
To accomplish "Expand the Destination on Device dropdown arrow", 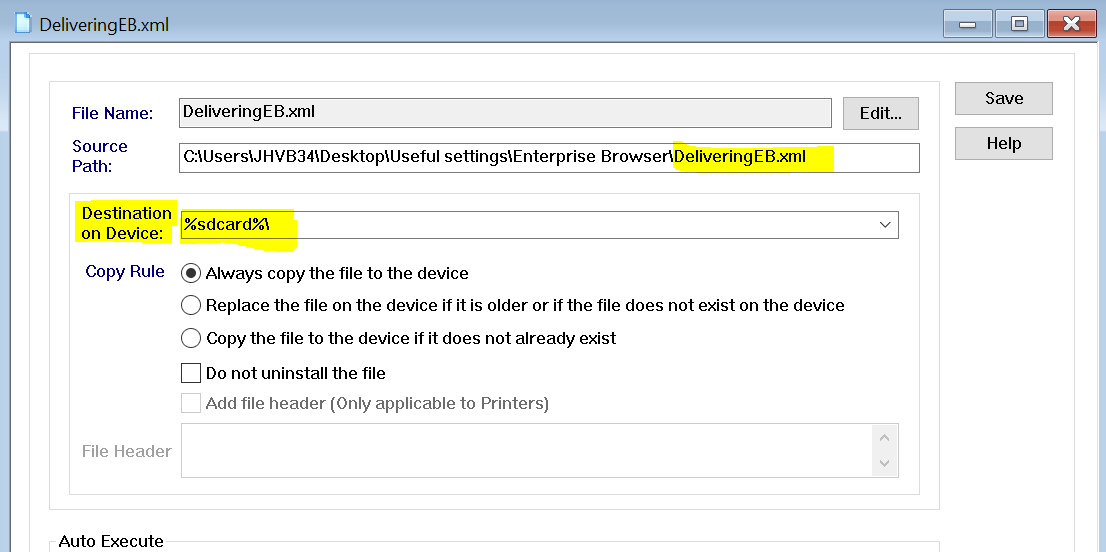I will pyautogui.click(x=885, y=225).
